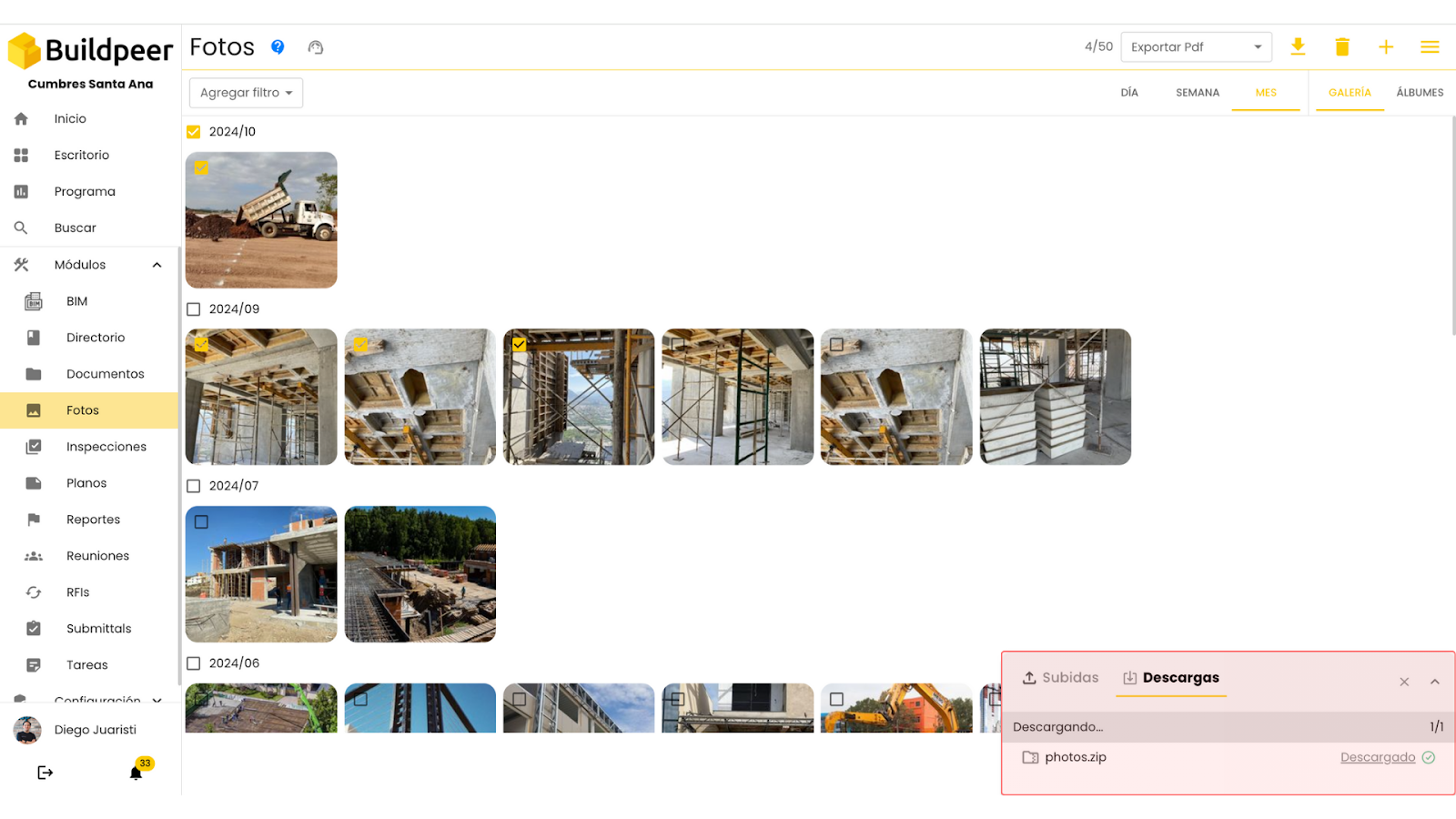
Task: Open second 2024/07 aerial site thumbnail
Action: [420, 574]
